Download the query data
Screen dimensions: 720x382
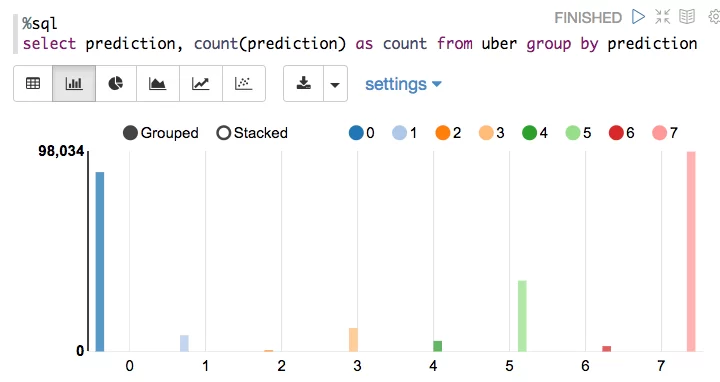304,84
